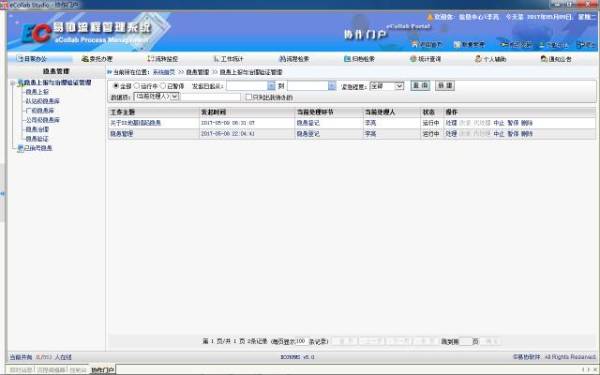Open 归档检索 in the menu bar
Screen dimensions: 600x375
pos(359,59)
